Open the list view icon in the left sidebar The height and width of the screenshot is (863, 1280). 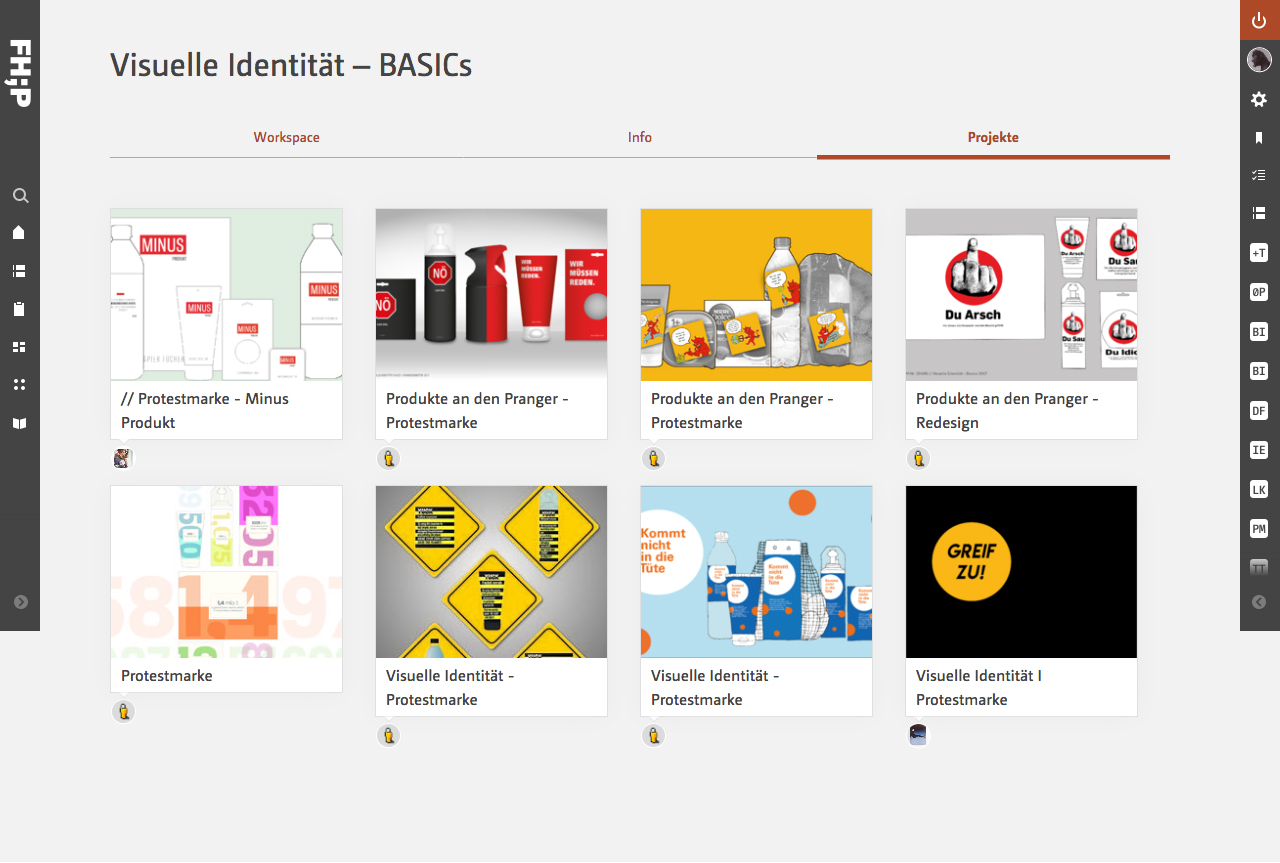(19, 271)
